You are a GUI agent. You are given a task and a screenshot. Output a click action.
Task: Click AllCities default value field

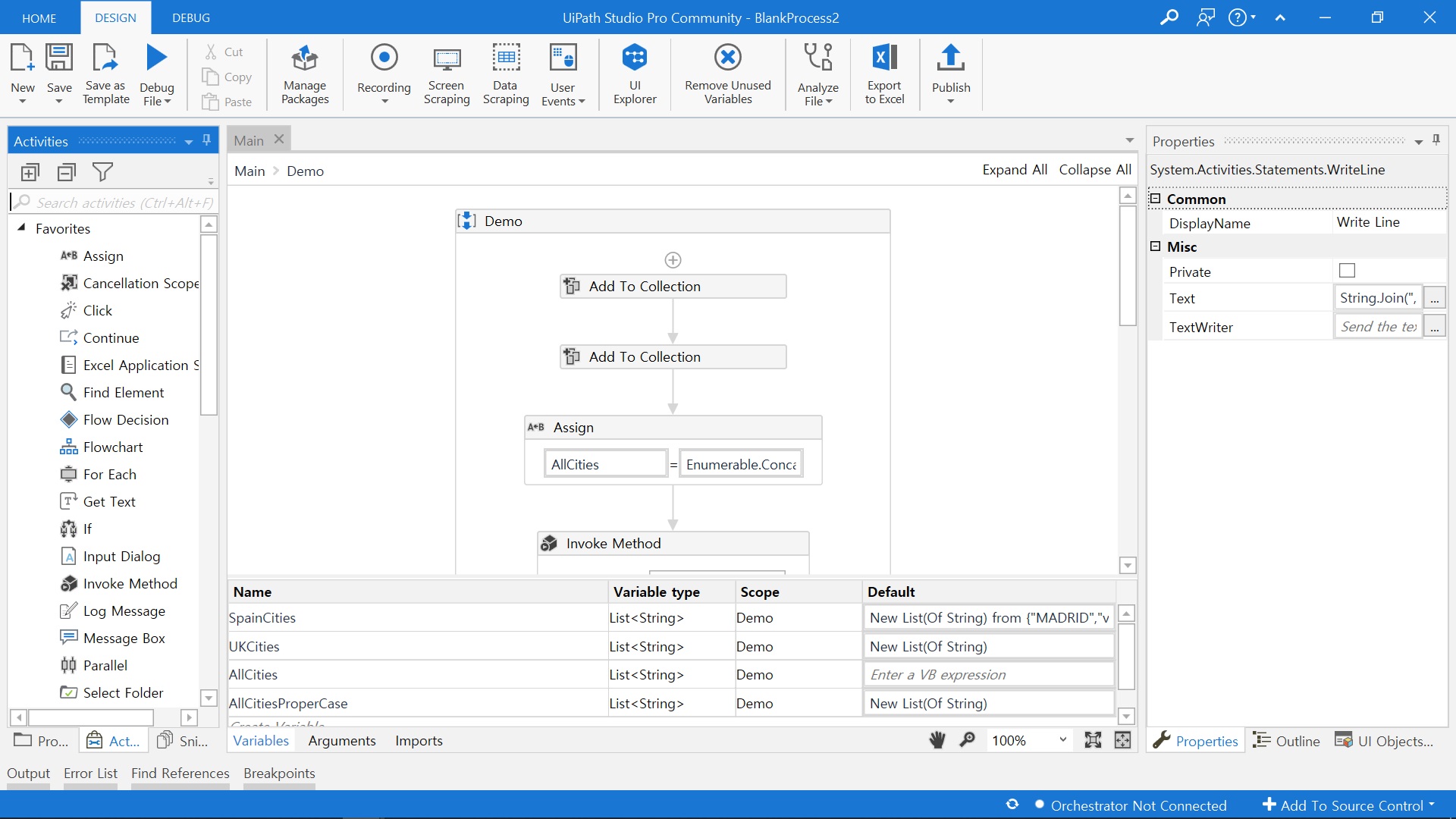click(989, 674)
